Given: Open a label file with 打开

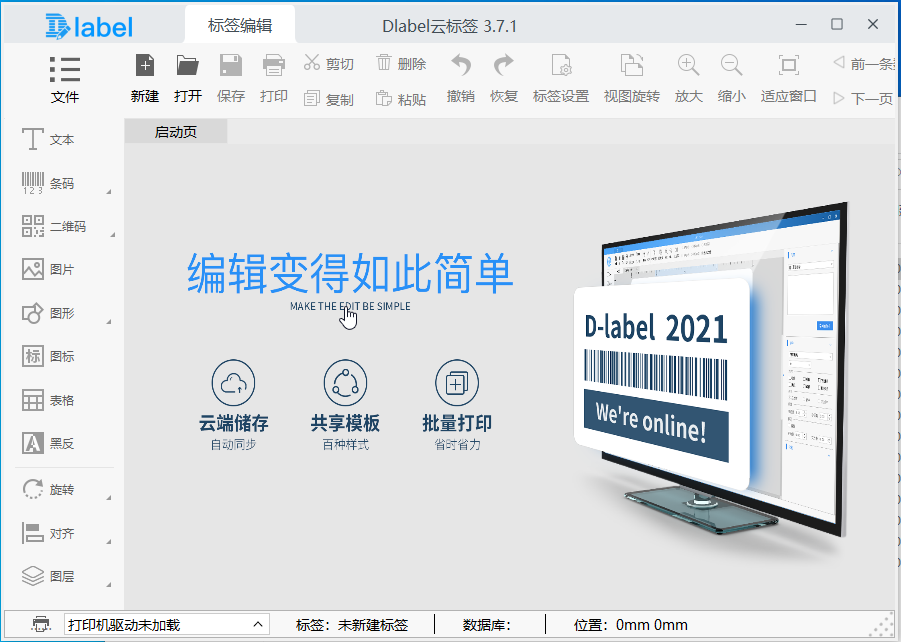Looking at the screenshot, I should click(188, 79).
